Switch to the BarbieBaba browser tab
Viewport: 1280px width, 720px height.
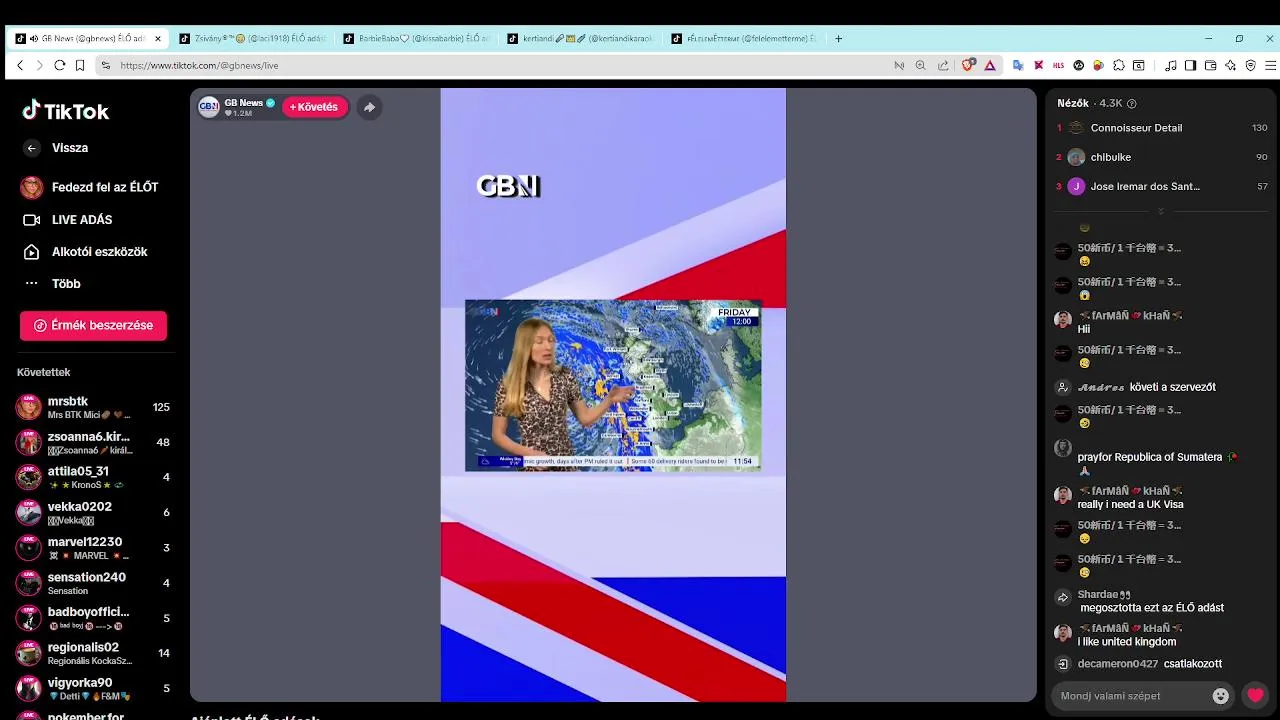pos(416,39)
